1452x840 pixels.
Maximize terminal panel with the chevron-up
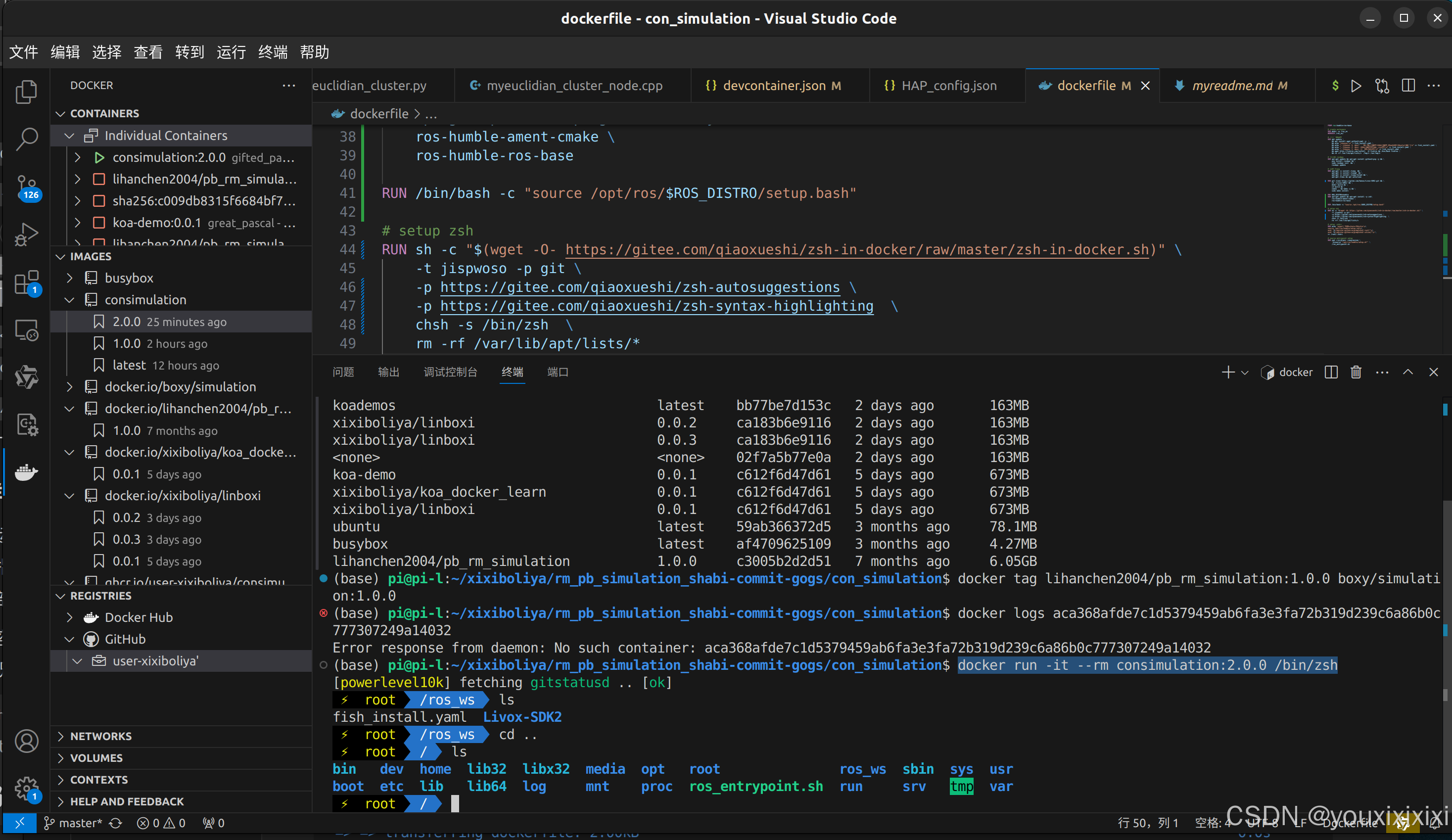click(x=1407, y=372)
